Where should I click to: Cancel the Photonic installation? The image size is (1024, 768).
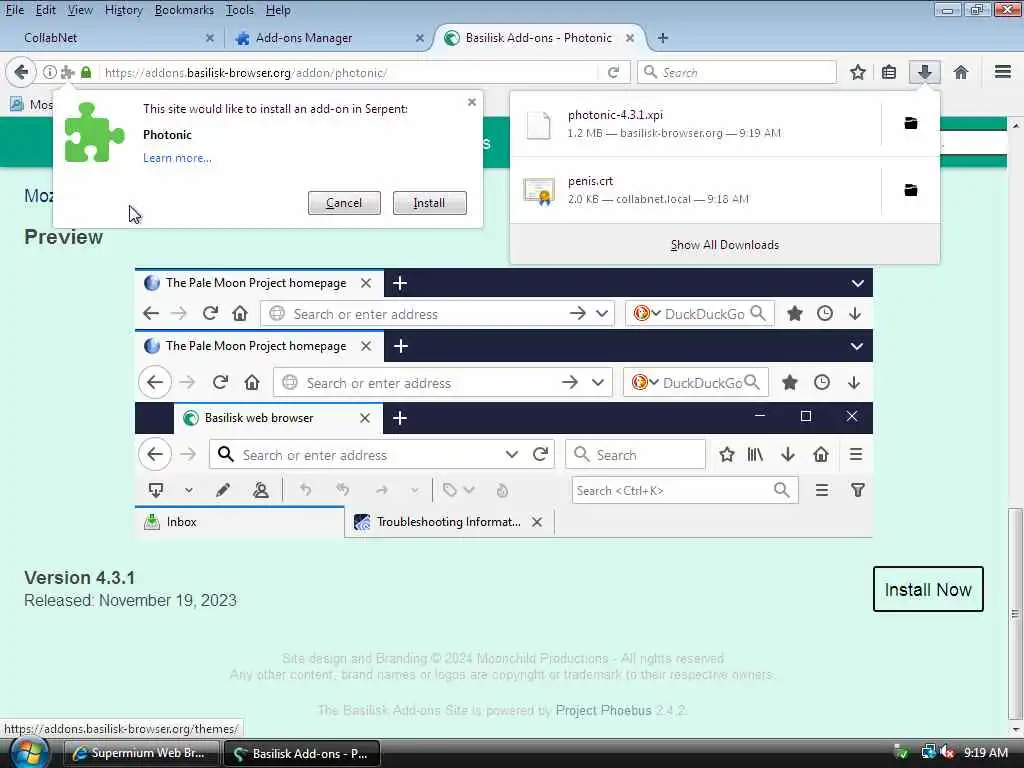344,203
